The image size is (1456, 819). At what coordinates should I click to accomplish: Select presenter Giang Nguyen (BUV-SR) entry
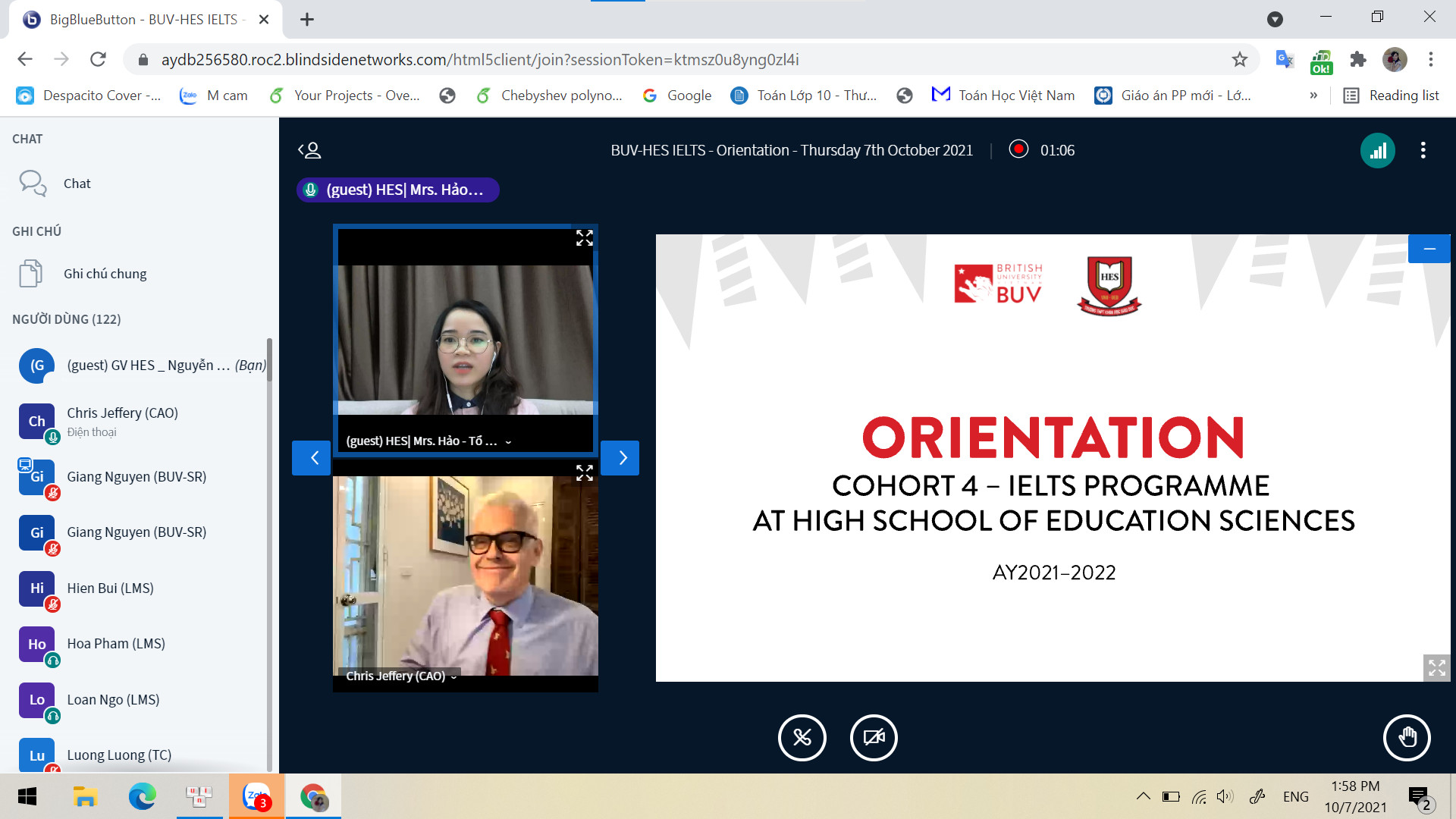[140, 477]
